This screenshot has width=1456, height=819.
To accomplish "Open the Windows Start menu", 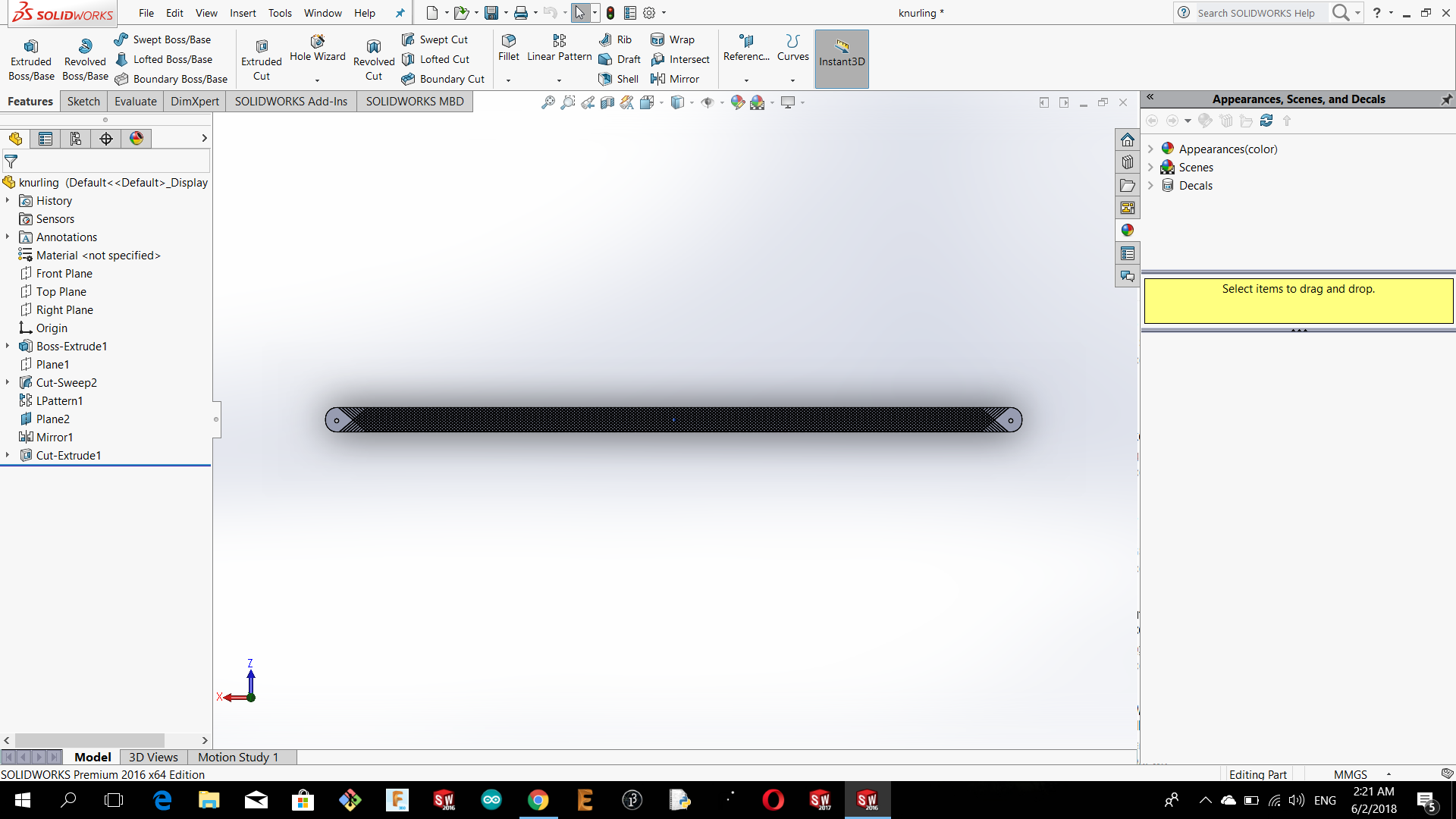I will [x=23, y=800].
